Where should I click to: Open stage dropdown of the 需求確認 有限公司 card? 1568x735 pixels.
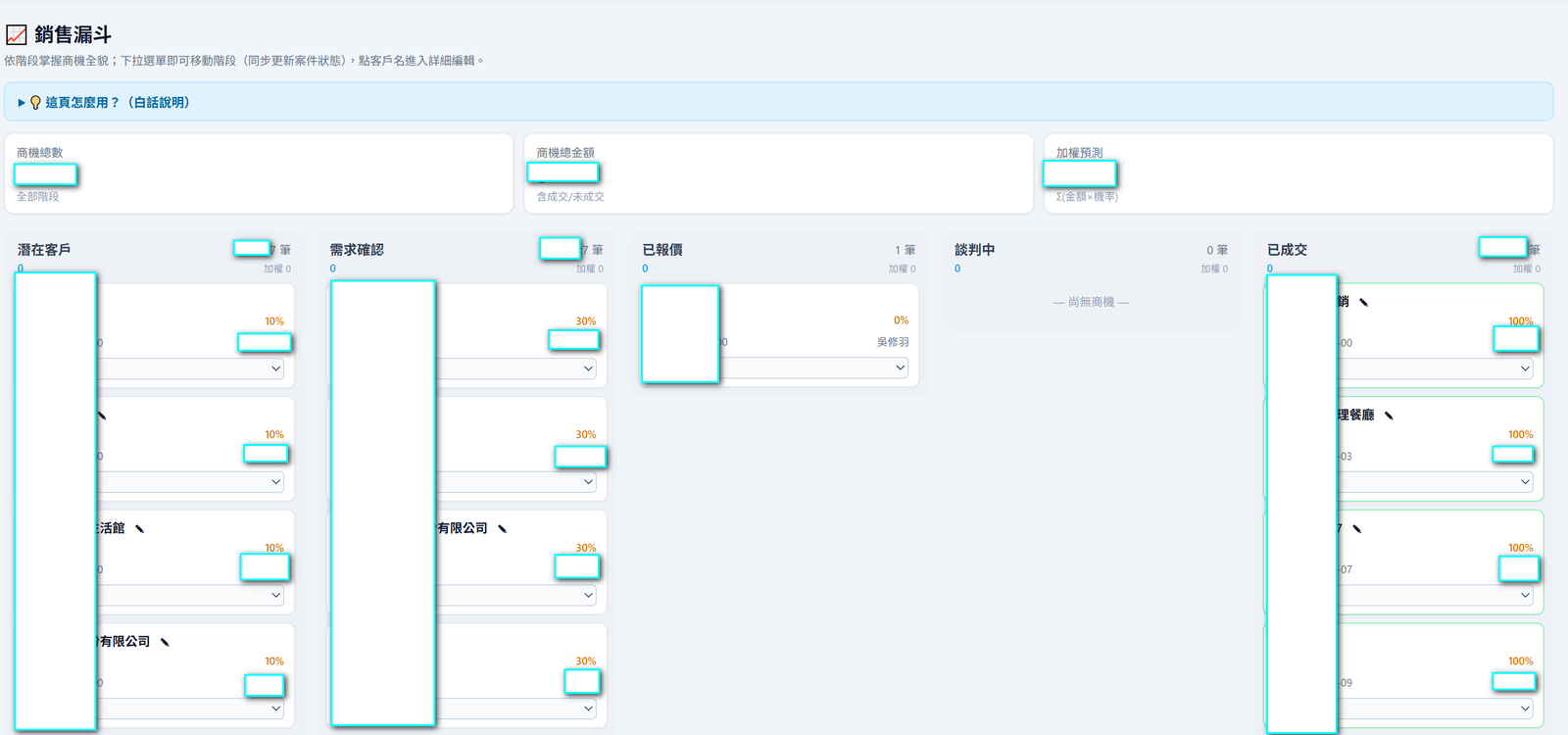tap(515, 595)
